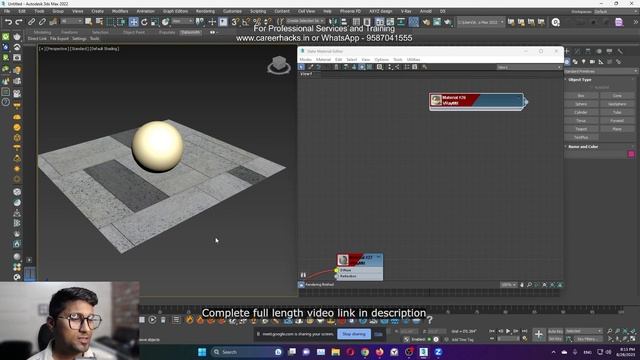The width and height of the screenshot is (640, 360).
Task: Click the Box primitive button
Action: pyautogui.click(x=581, y=96)
